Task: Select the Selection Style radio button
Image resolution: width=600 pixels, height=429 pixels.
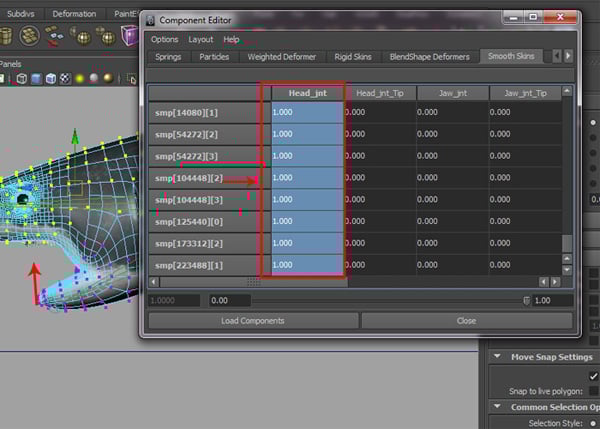Action: [594, 423]
